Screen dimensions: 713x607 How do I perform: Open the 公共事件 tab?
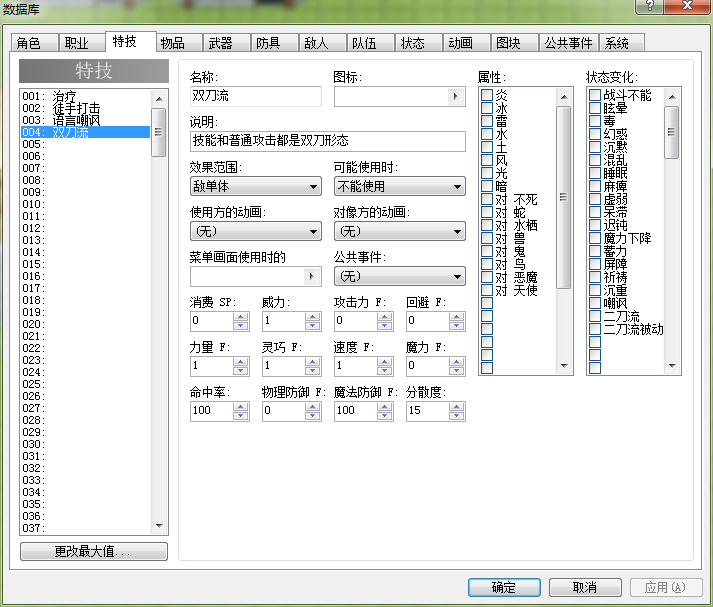(568, 43)
